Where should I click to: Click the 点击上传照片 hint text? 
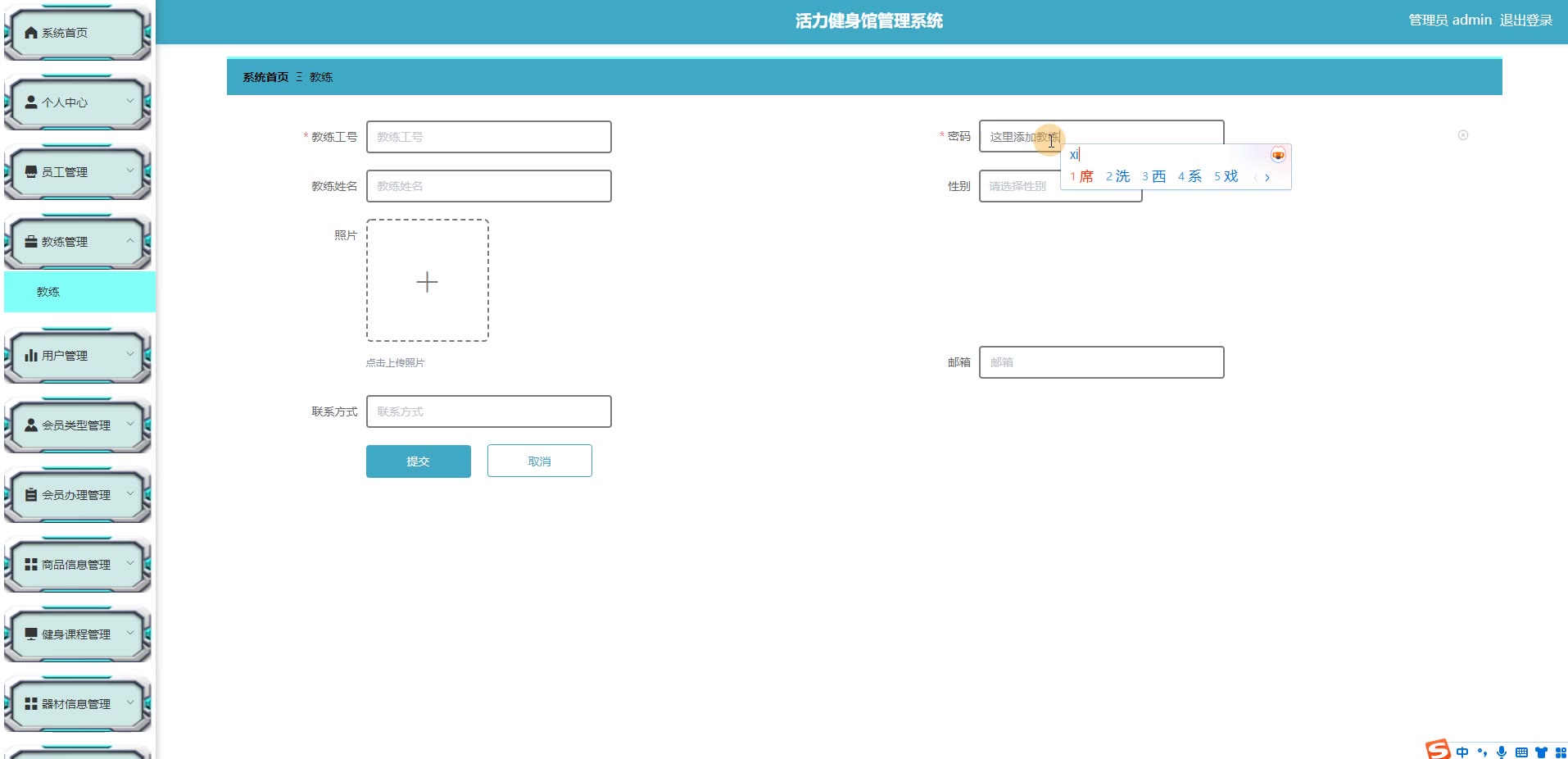point(396,363)
